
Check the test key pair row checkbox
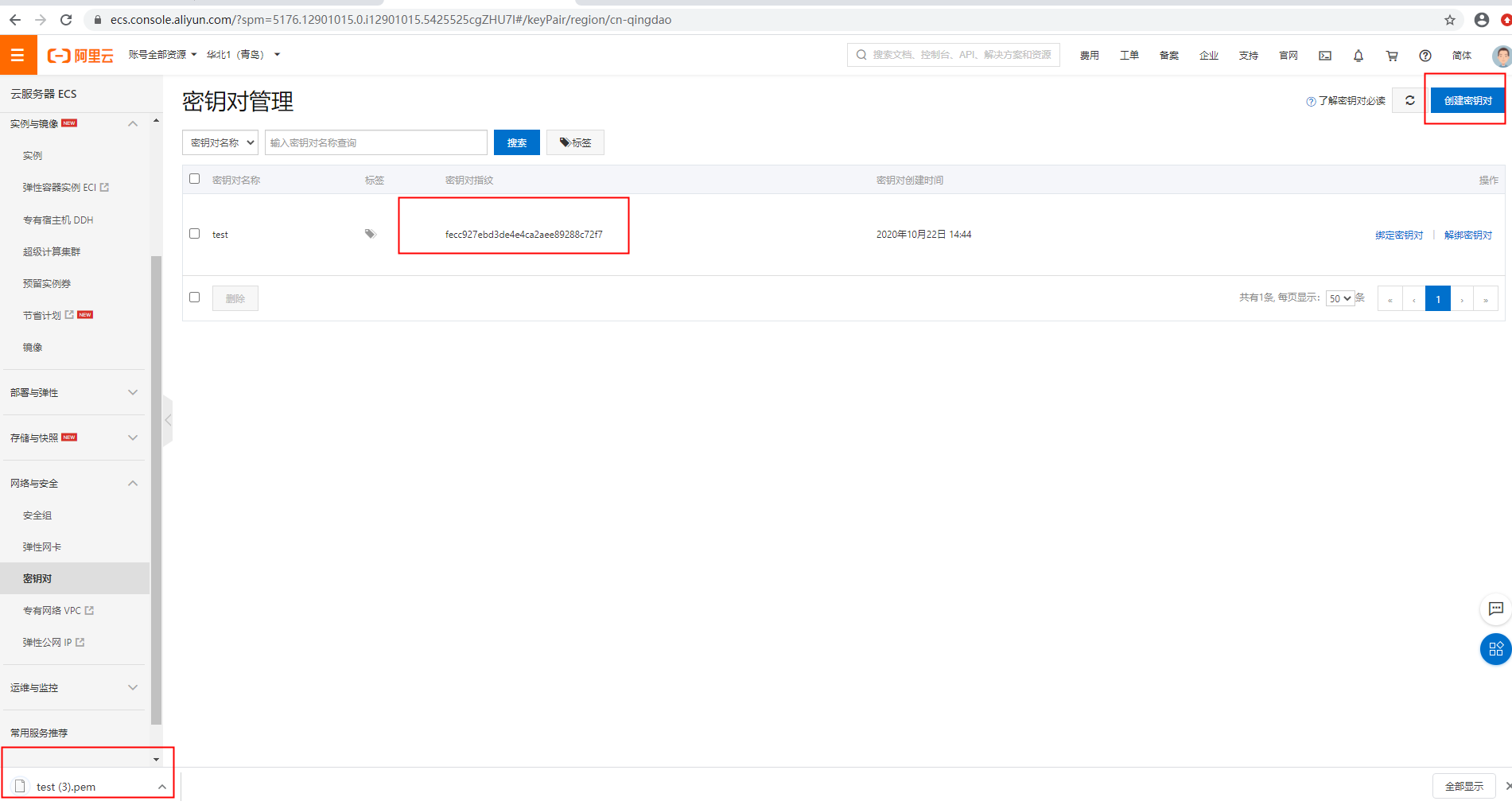[x=194, y=234]
